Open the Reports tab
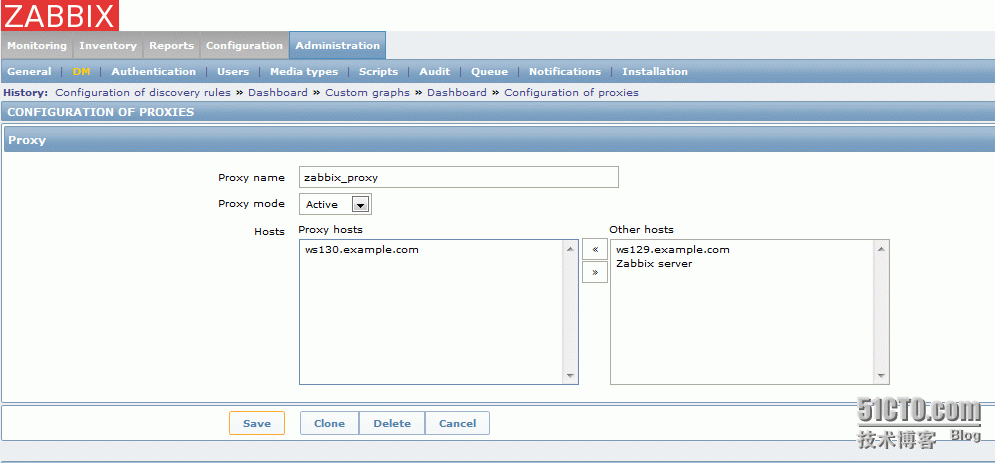 coord(171,46)
